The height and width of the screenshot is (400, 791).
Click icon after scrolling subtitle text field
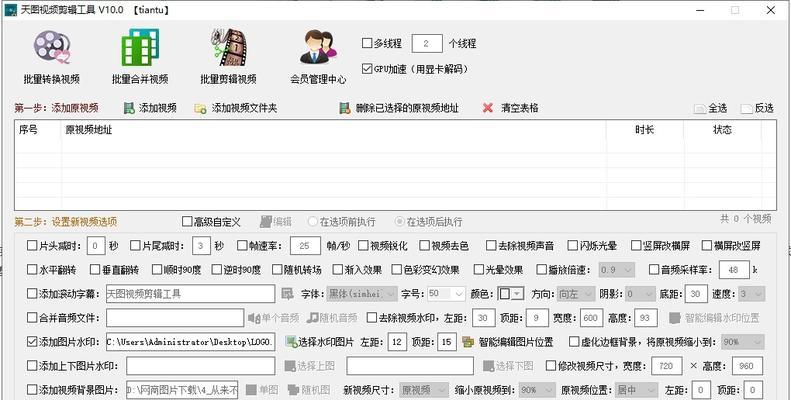click(x=287, y=294)
